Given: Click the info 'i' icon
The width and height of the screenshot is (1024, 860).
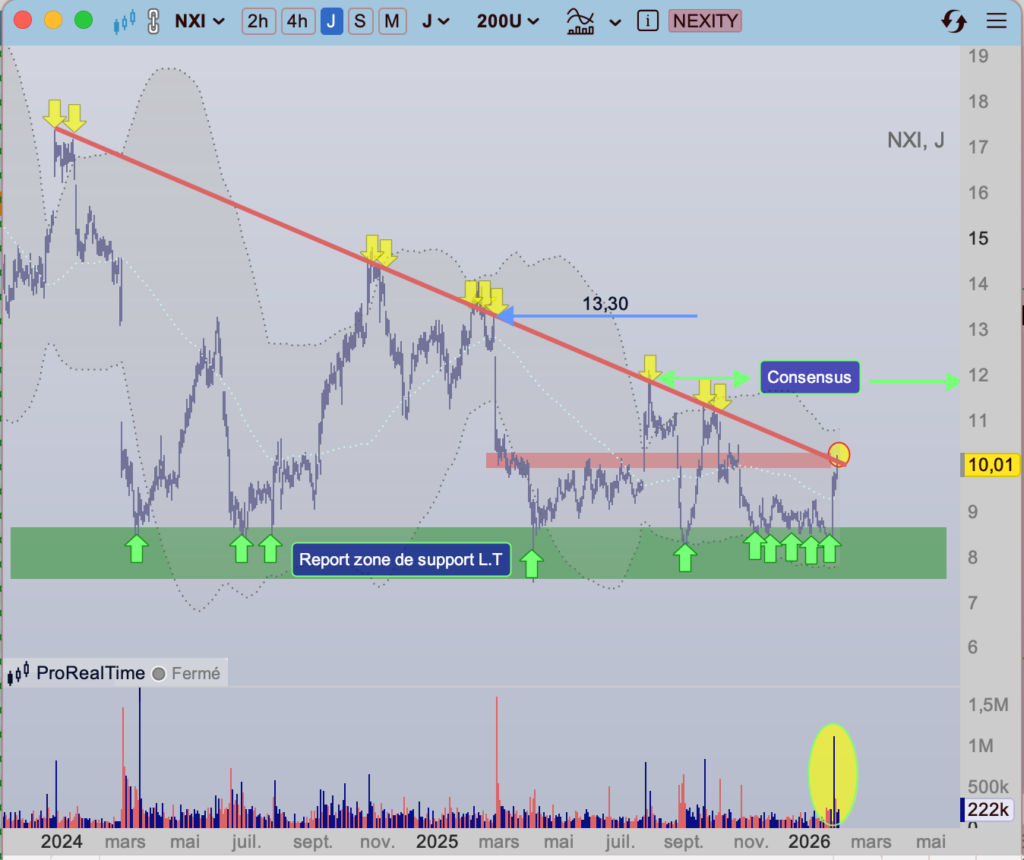Looking at the screenshot, I should [x=647, y=22].
